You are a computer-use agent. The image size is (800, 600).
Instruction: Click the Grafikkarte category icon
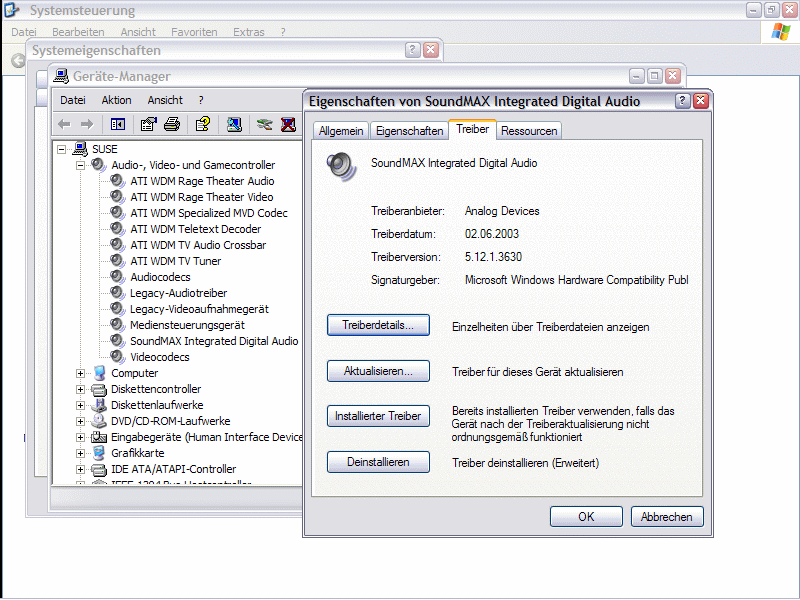pyautogui.click(x=99, y=453)
